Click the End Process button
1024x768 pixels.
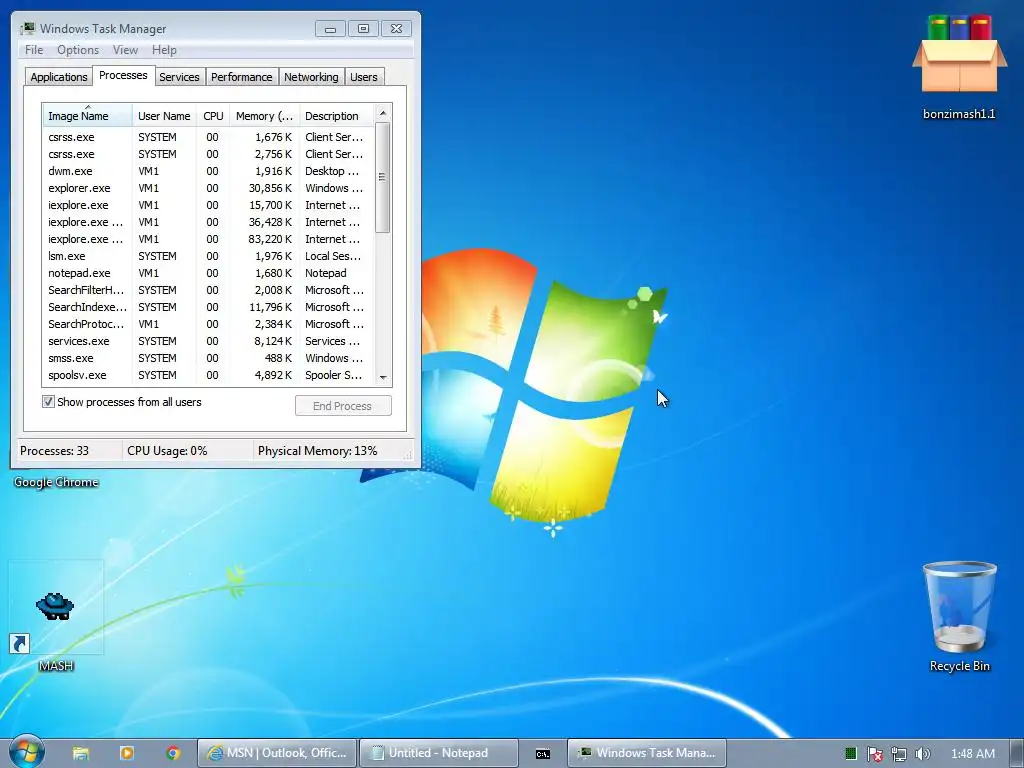343,406
